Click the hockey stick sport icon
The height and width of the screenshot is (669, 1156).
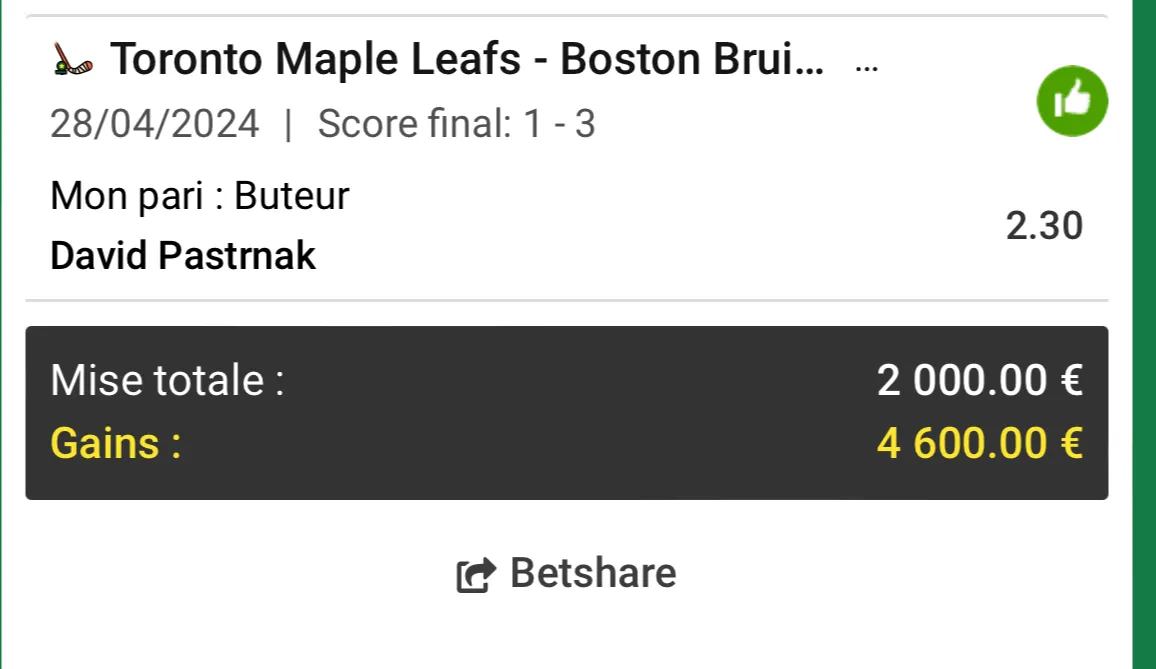pyautogui.click(x=72, y=62)
